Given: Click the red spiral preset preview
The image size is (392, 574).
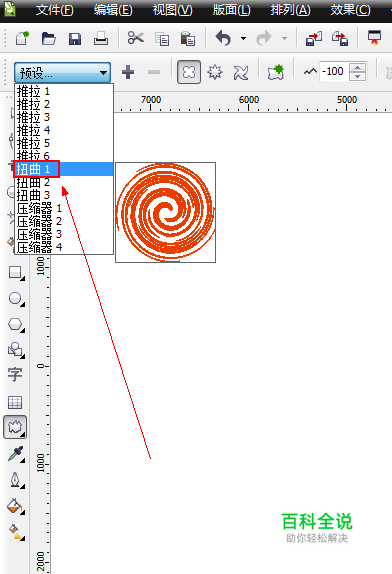Looking at the screenshot, I should tap(165, 212).
